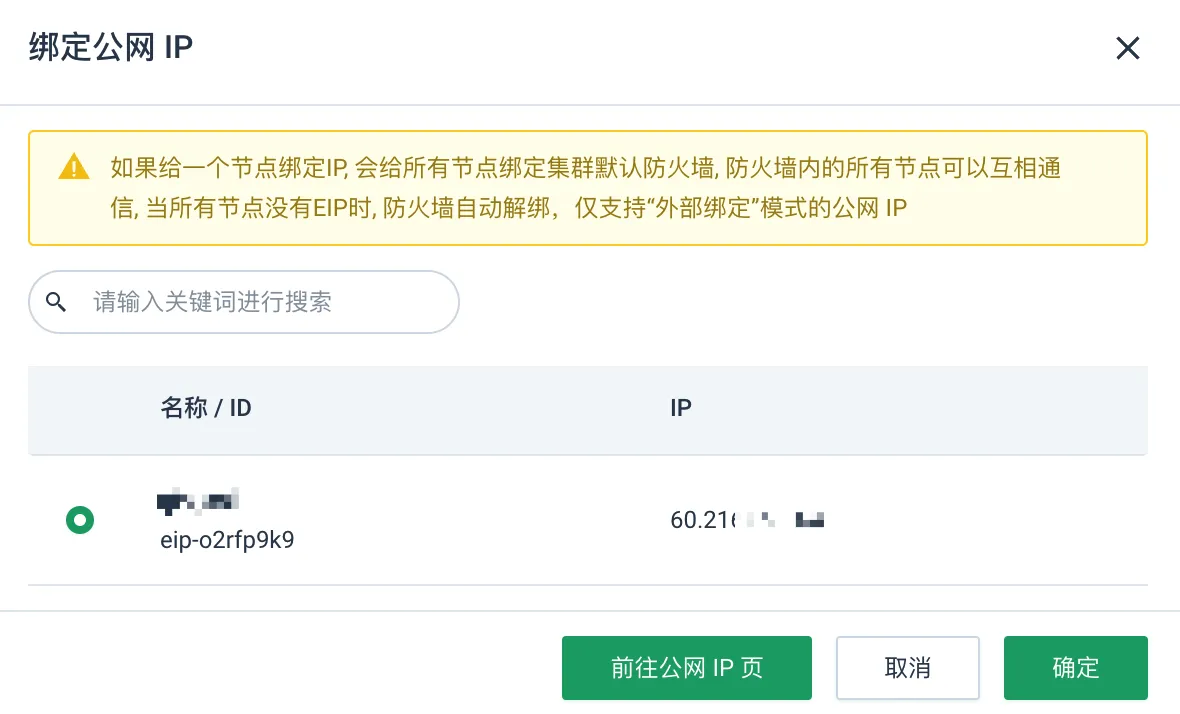Click warning line starting 如果给一个节点绑定IP
Screen dimensions: 1180x714
(585, 167)
